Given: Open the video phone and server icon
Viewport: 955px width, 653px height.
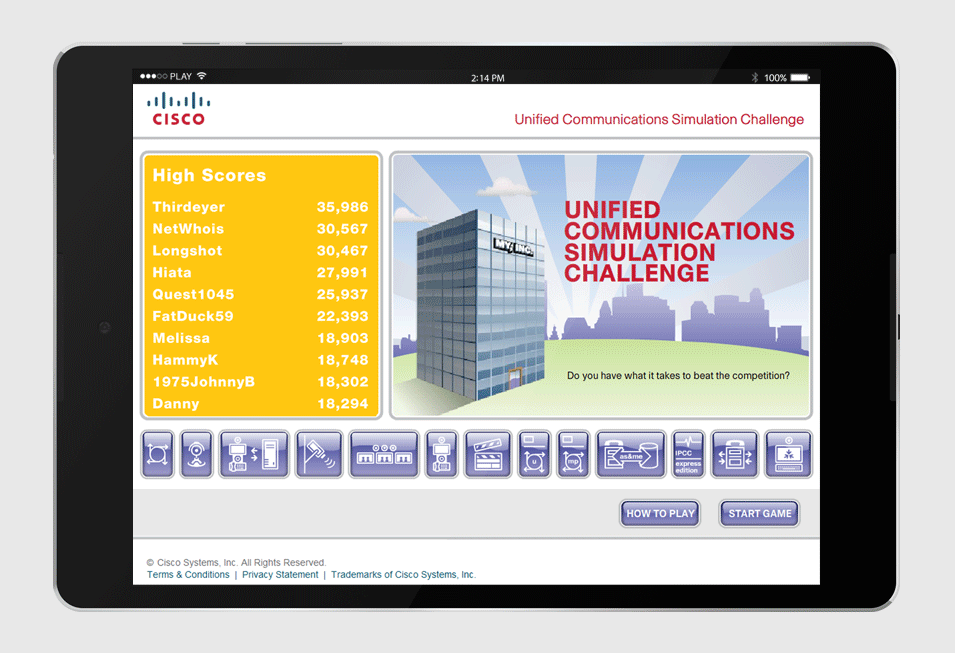Looking at the screenshot, I should 254,454.
